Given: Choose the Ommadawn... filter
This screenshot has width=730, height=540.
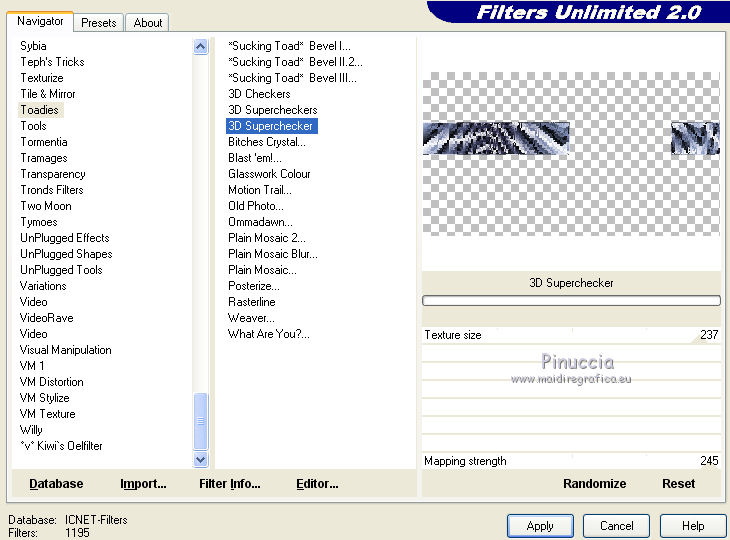Looking at the screenshot, I should tap(260, 222).
